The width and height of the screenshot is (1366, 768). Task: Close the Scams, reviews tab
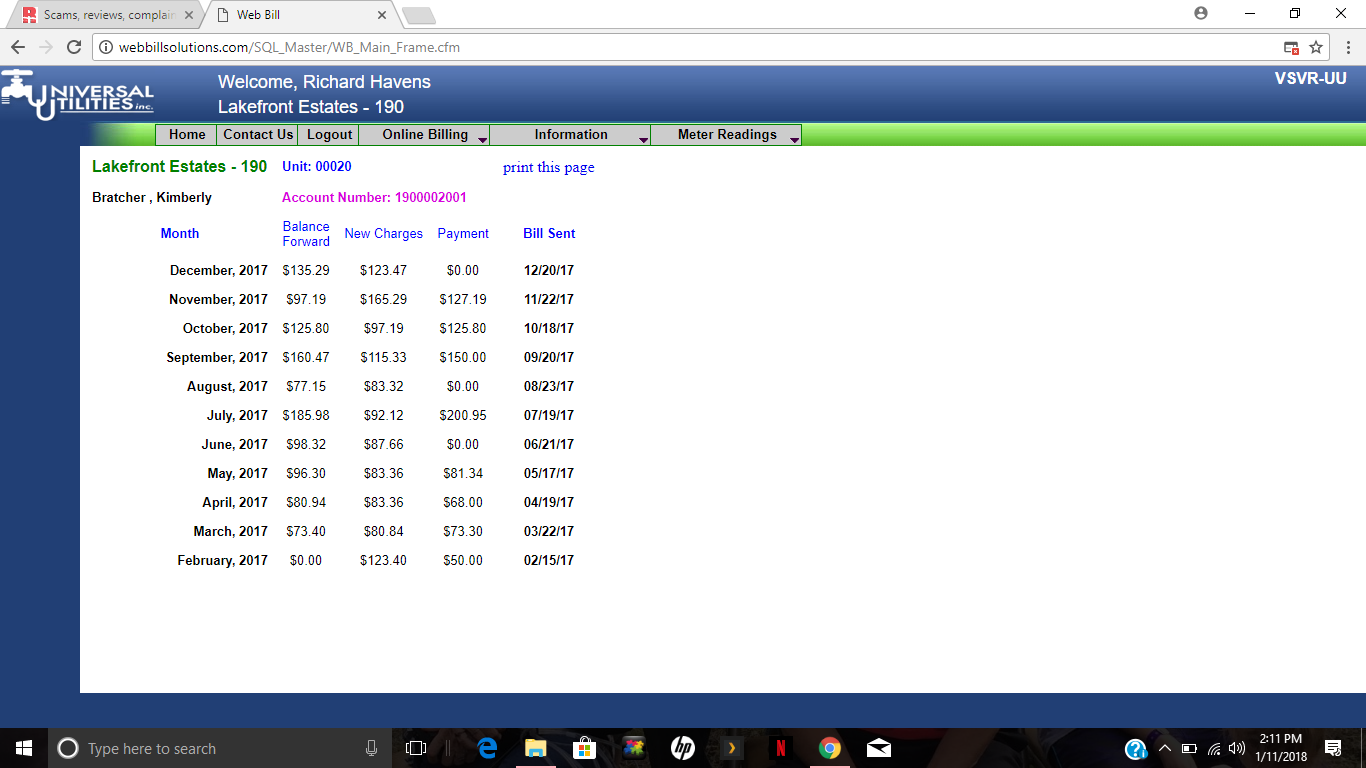[189, 15]
